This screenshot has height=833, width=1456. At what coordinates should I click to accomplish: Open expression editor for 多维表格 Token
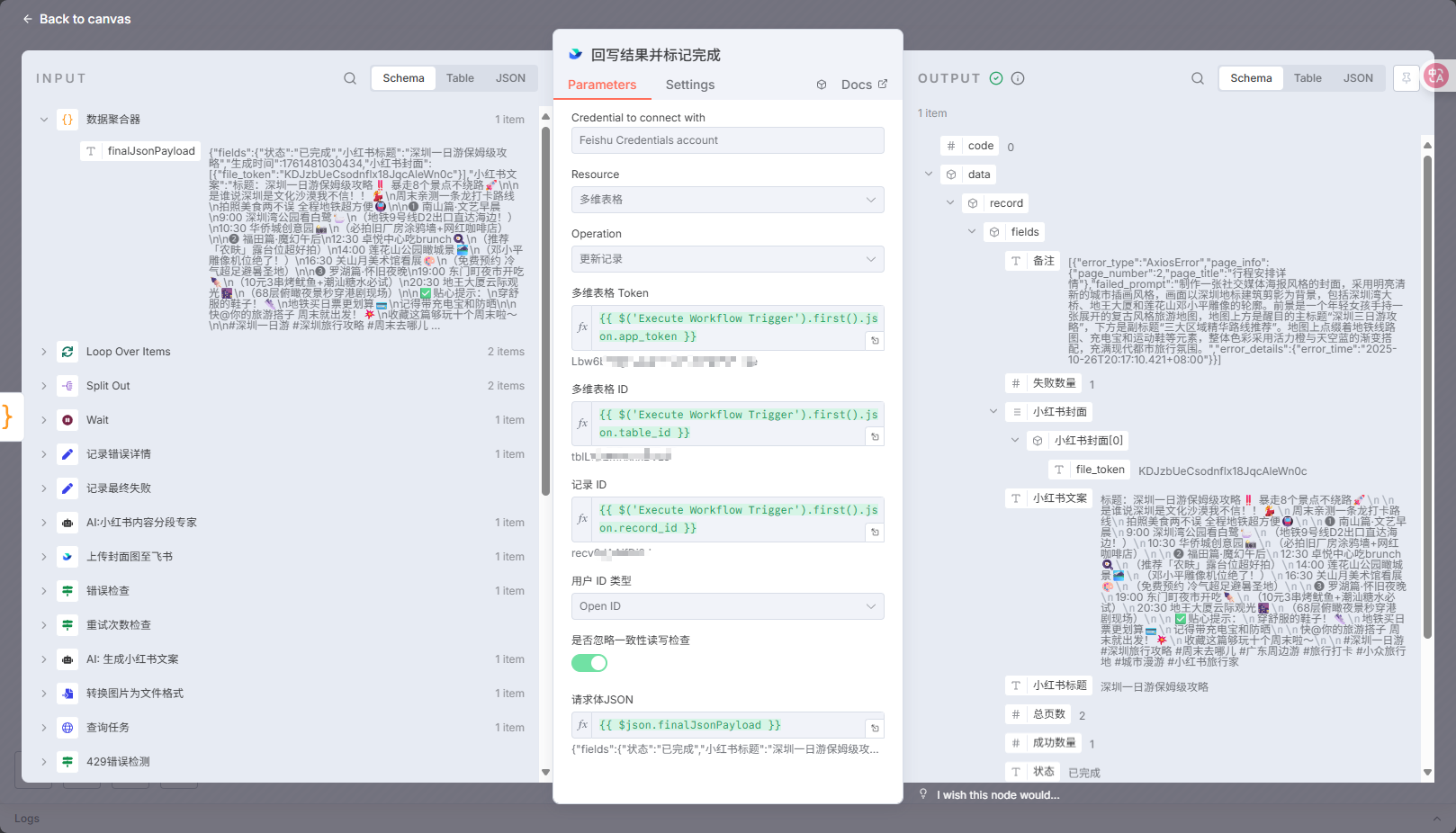click(x=875, y=341)
